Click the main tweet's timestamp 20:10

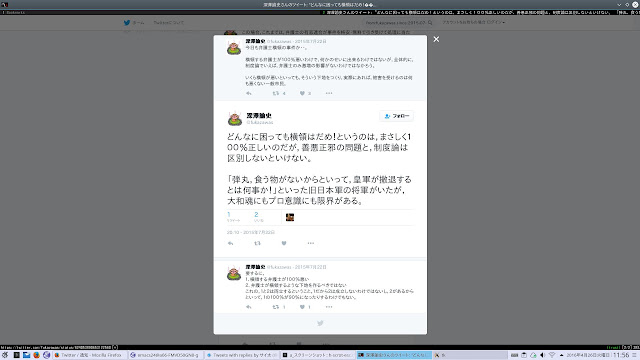(251, 232)
